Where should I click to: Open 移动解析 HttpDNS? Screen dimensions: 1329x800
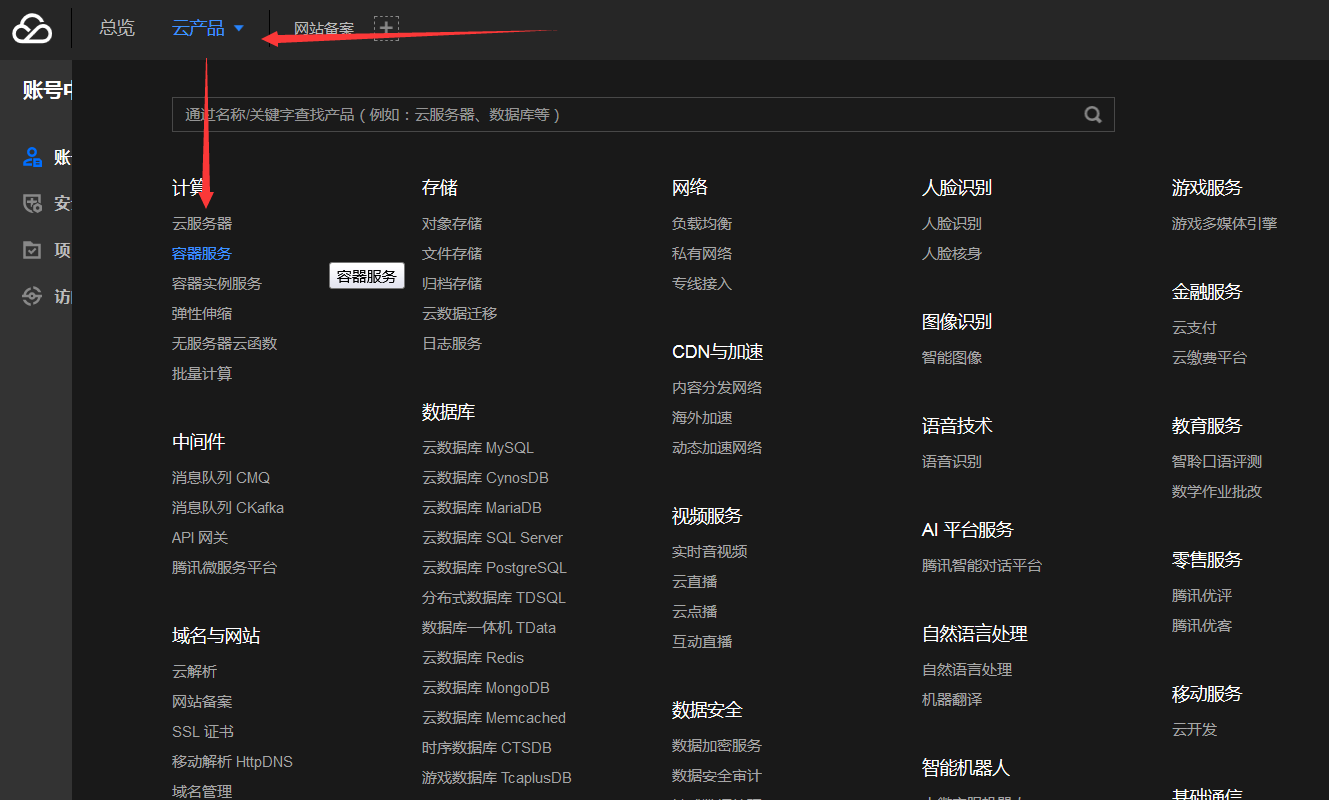232,761
